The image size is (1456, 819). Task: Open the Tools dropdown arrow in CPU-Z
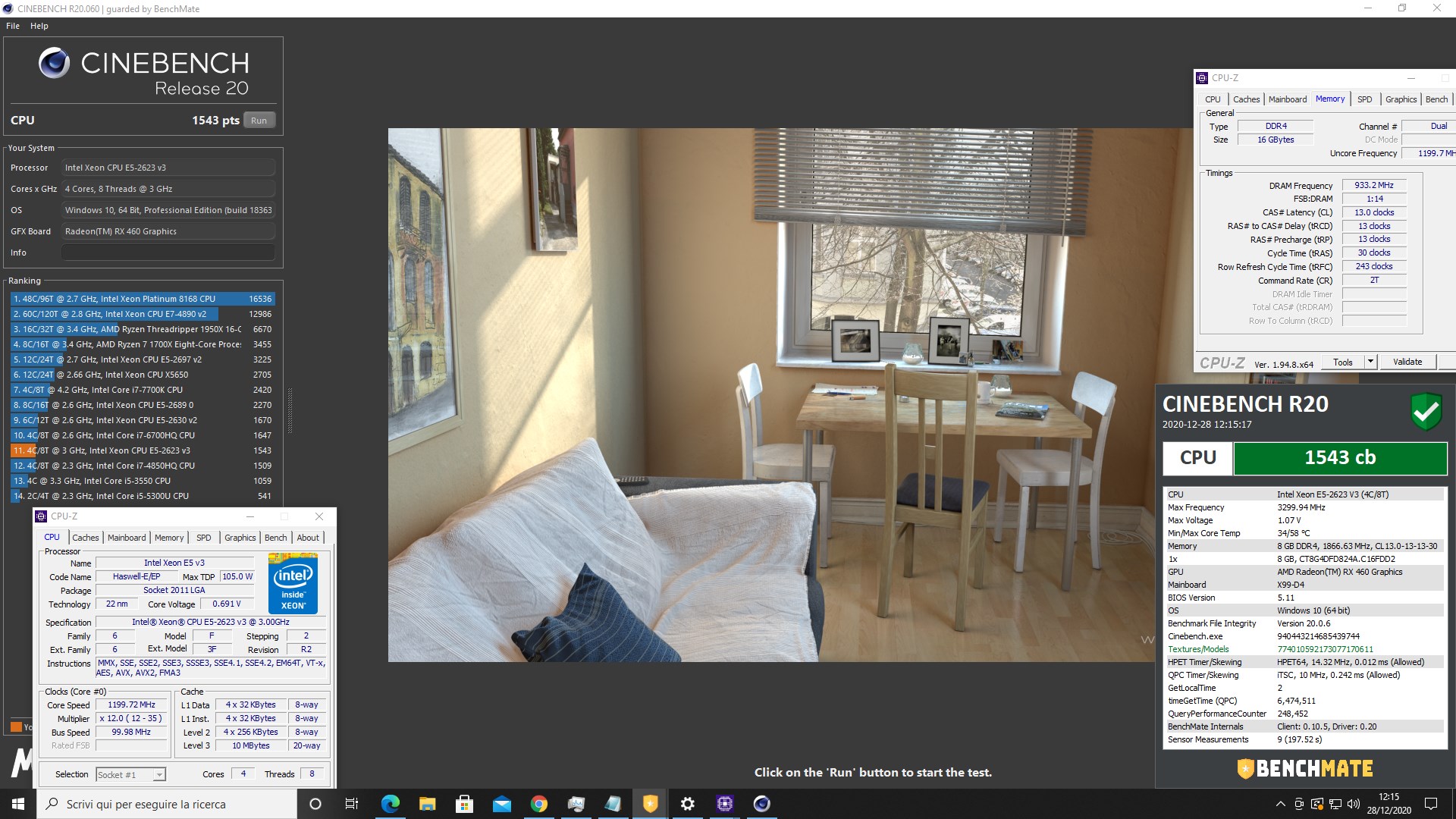[x=1370, y=362]
